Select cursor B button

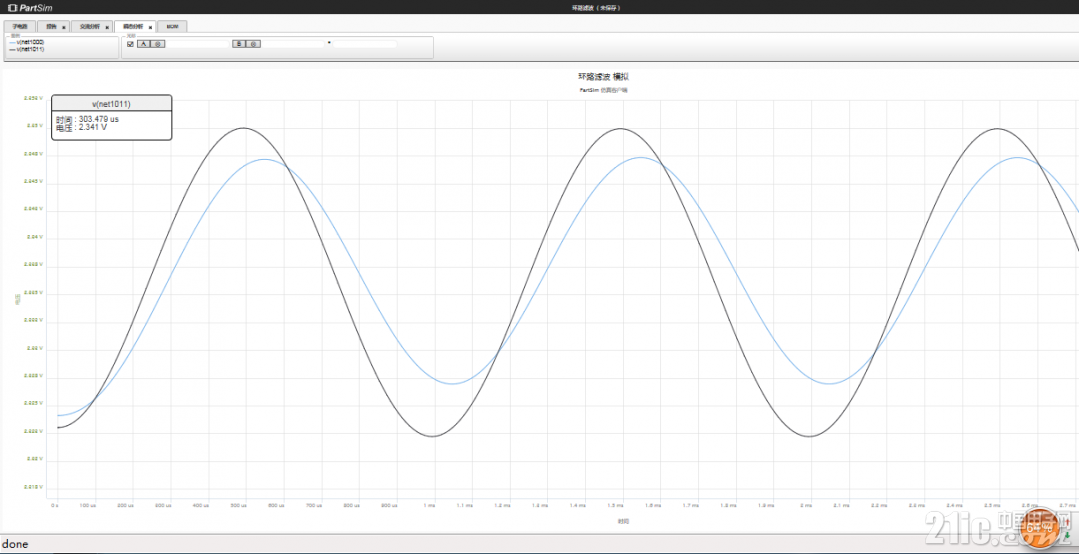coord(239,44)
